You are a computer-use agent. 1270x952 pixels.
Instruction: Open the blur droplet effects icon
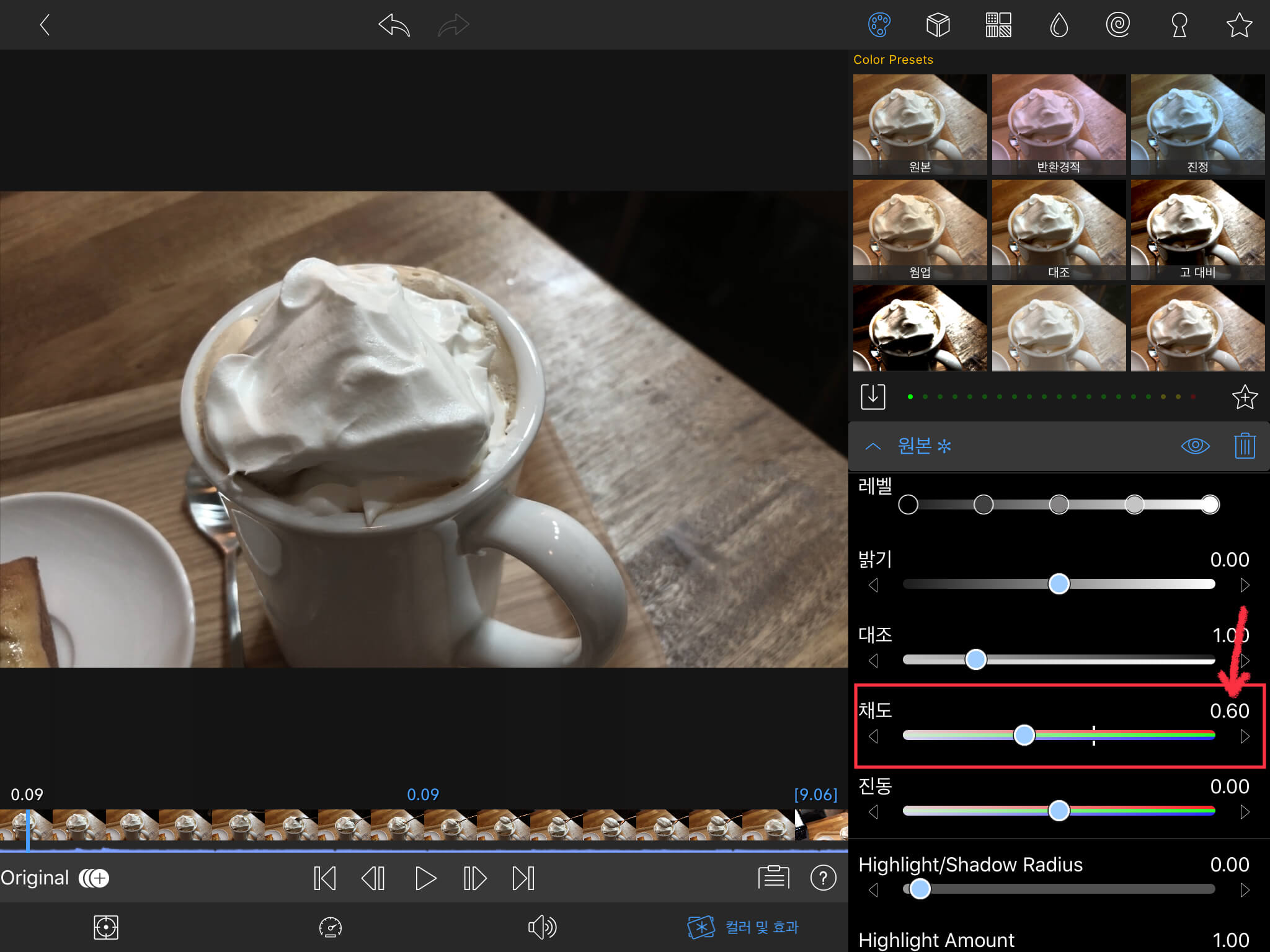coord(1059,25)
